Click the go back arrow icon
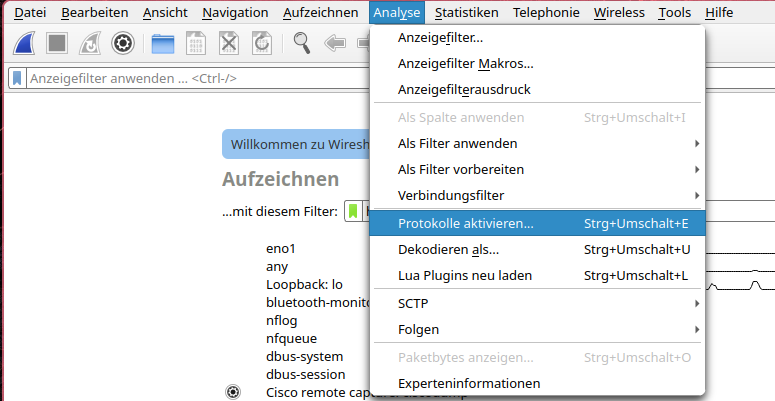This screenshot has width=775, height=401. pyautogui.click(x=335, y=43)
